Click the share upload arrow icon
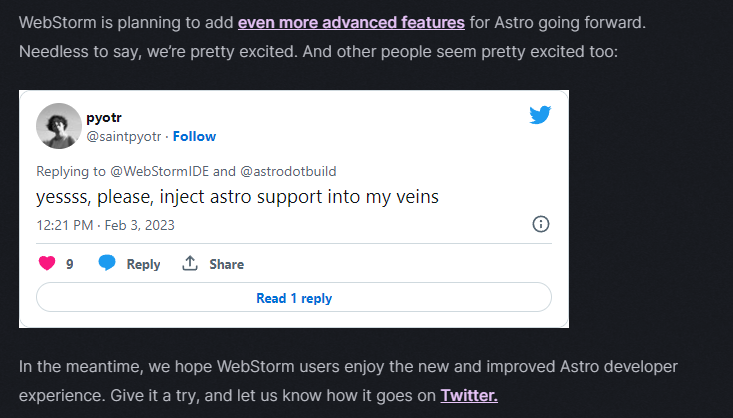 tap(190, 264)
